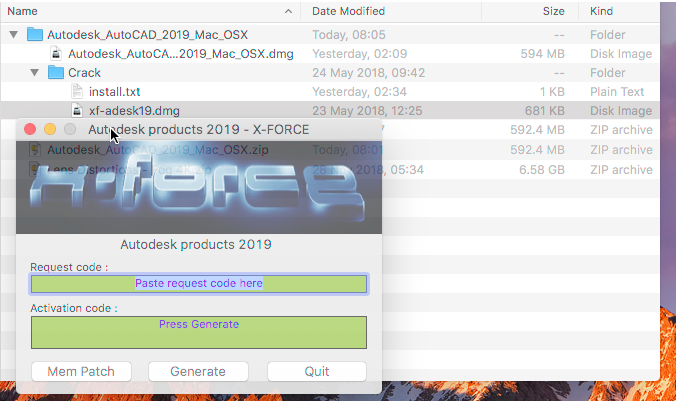Minimize the X-FORCE window with yellow button
The width and height of the screenshot is (676, 401).
(50, 129)
